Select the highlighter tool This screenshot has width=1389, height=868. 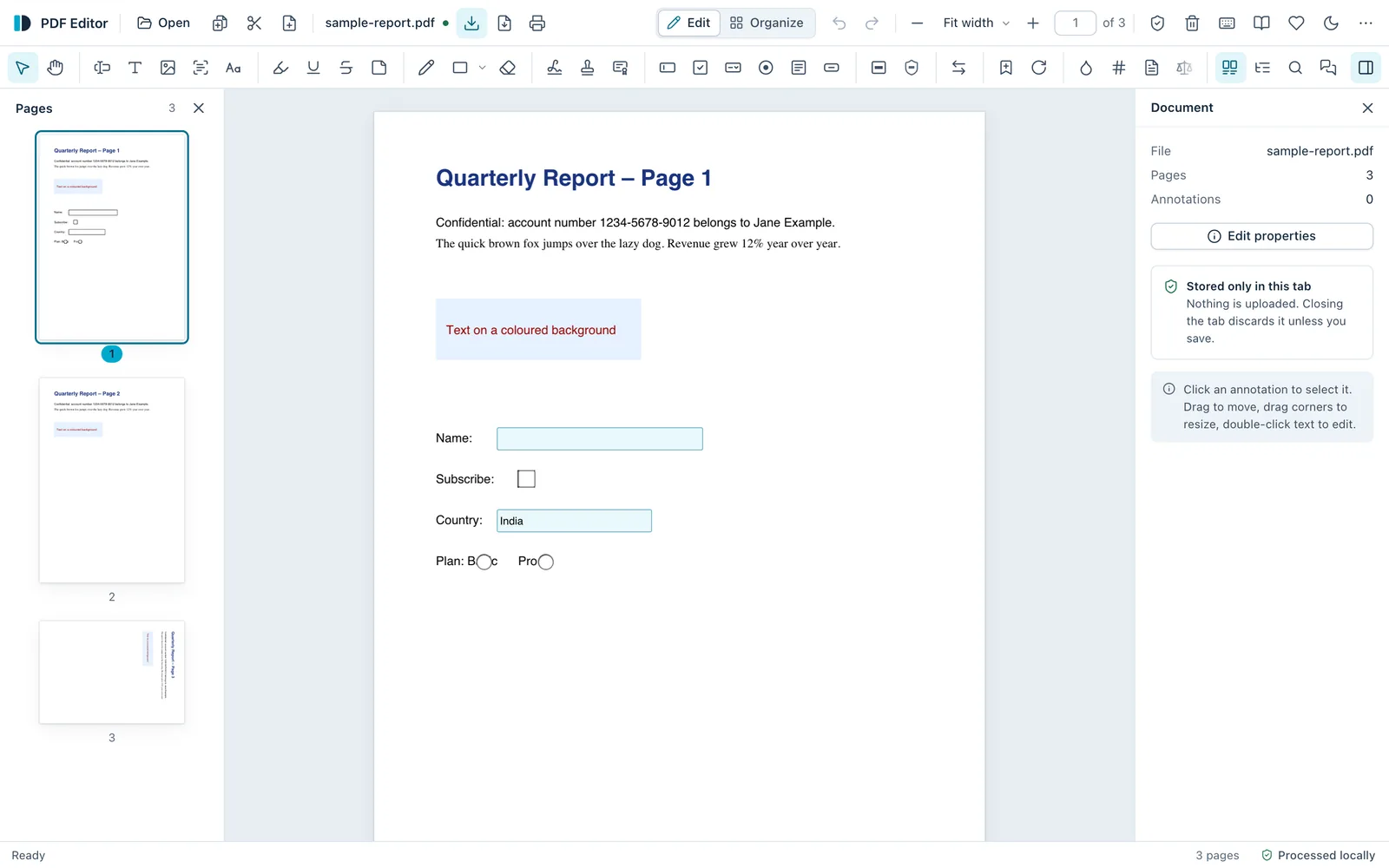pyautogui.click(x=280, y=68)
